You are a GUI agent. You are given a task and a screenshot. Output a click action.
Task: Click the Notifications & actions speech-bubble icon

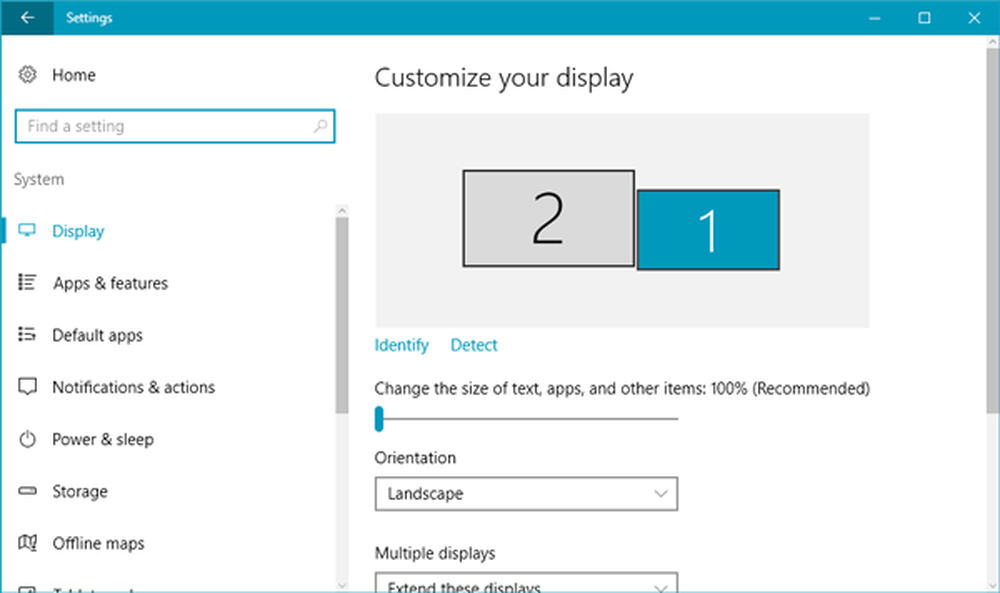click(27, 386)
